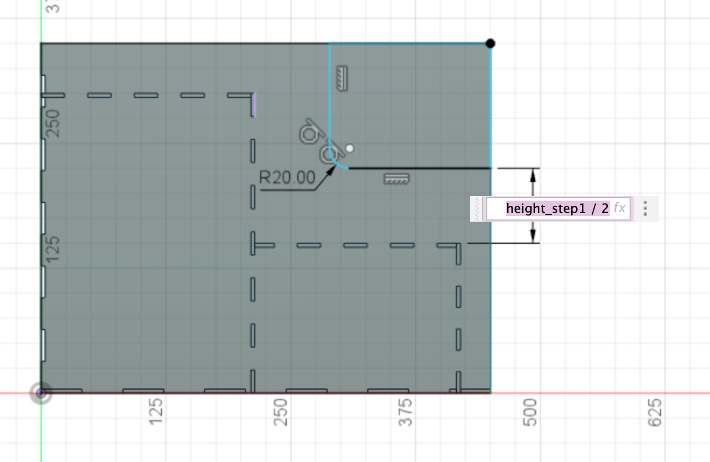Viewport: 710px width, 462px height.
Task: Select the vertical constraint icon near blue vertical line
Action: point(342,78)
